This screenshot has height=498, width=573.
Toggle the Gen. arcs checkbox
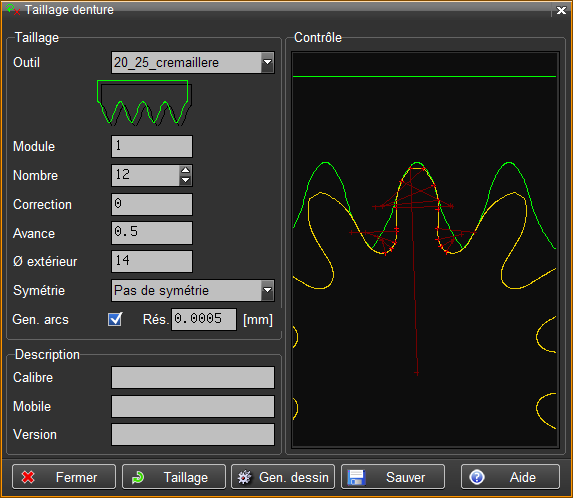[115, 319]
